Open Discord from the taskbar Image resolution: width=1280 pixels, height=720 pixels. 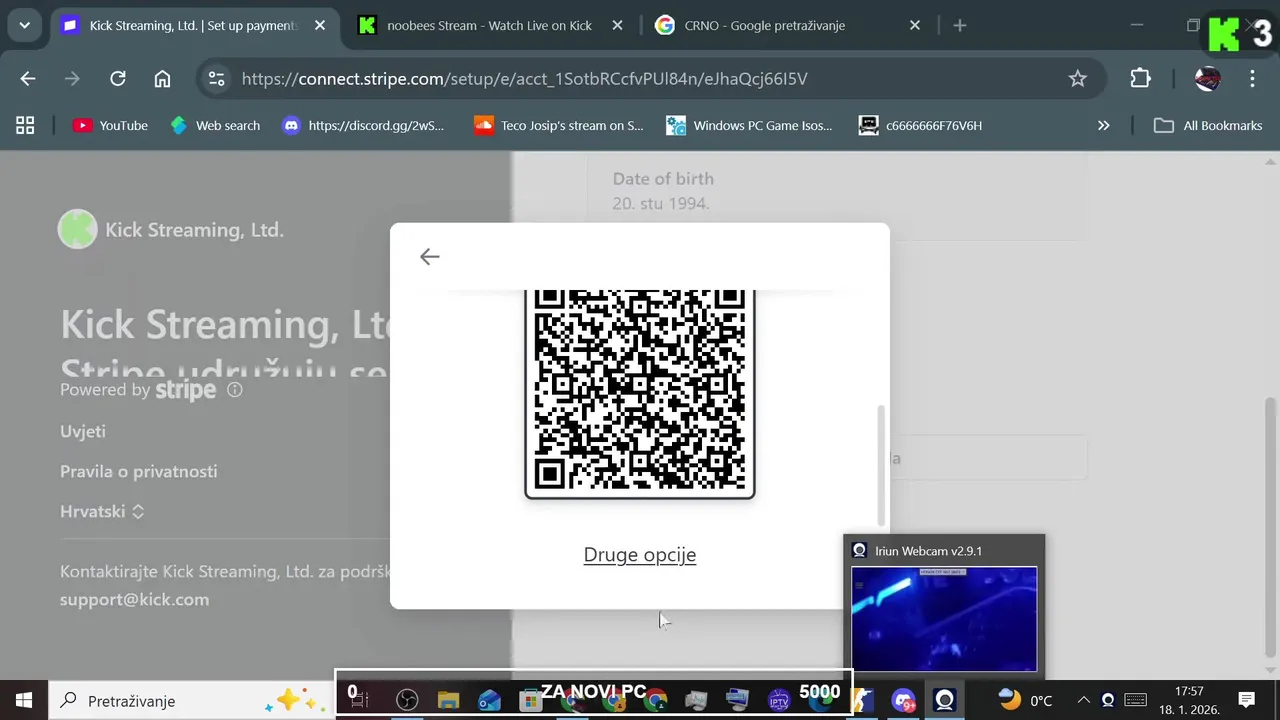coord(903,700)
